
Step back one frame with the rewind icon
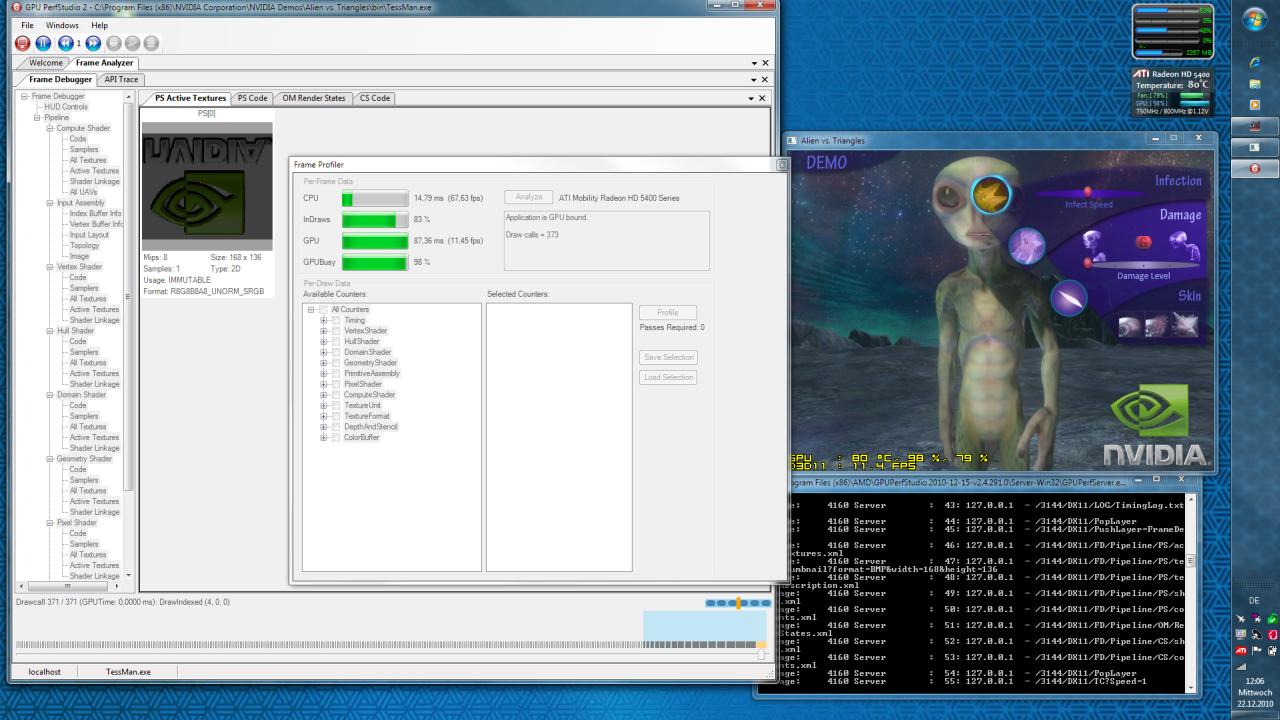65,43
